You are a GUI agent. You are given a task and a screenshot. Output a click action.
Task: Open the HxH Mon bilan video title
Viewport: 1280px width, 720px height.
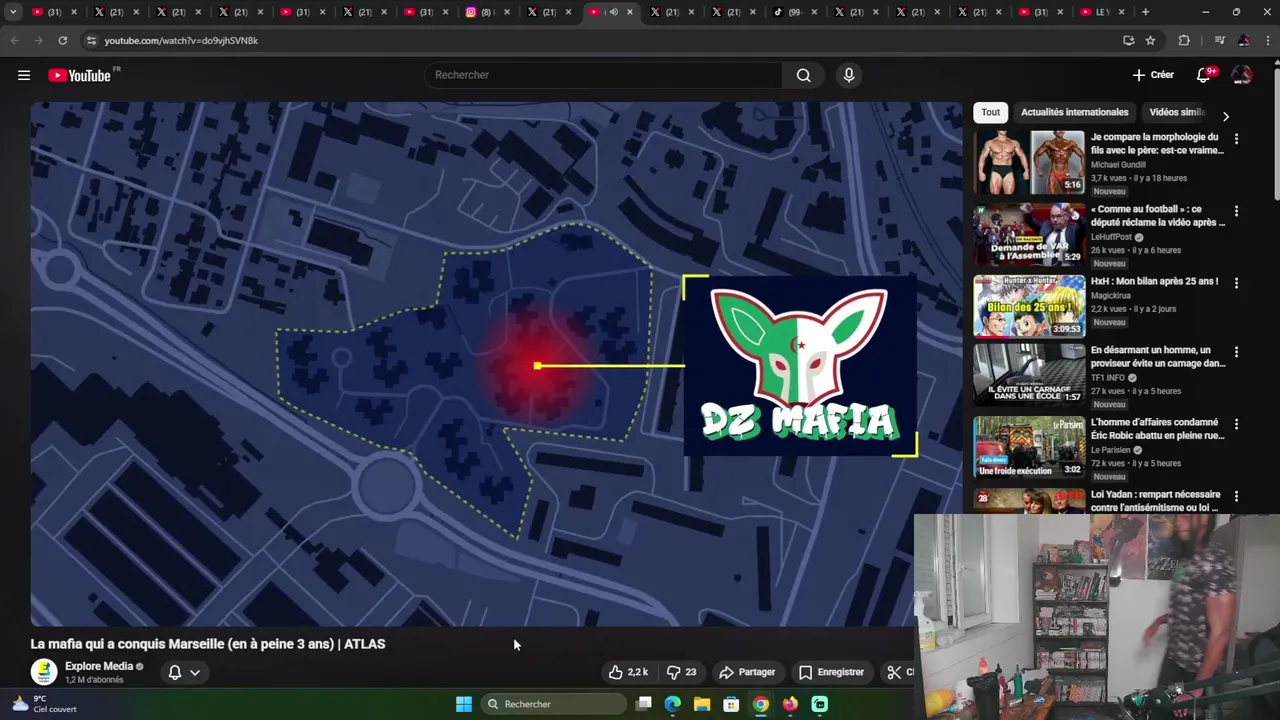click(1154, 282)
